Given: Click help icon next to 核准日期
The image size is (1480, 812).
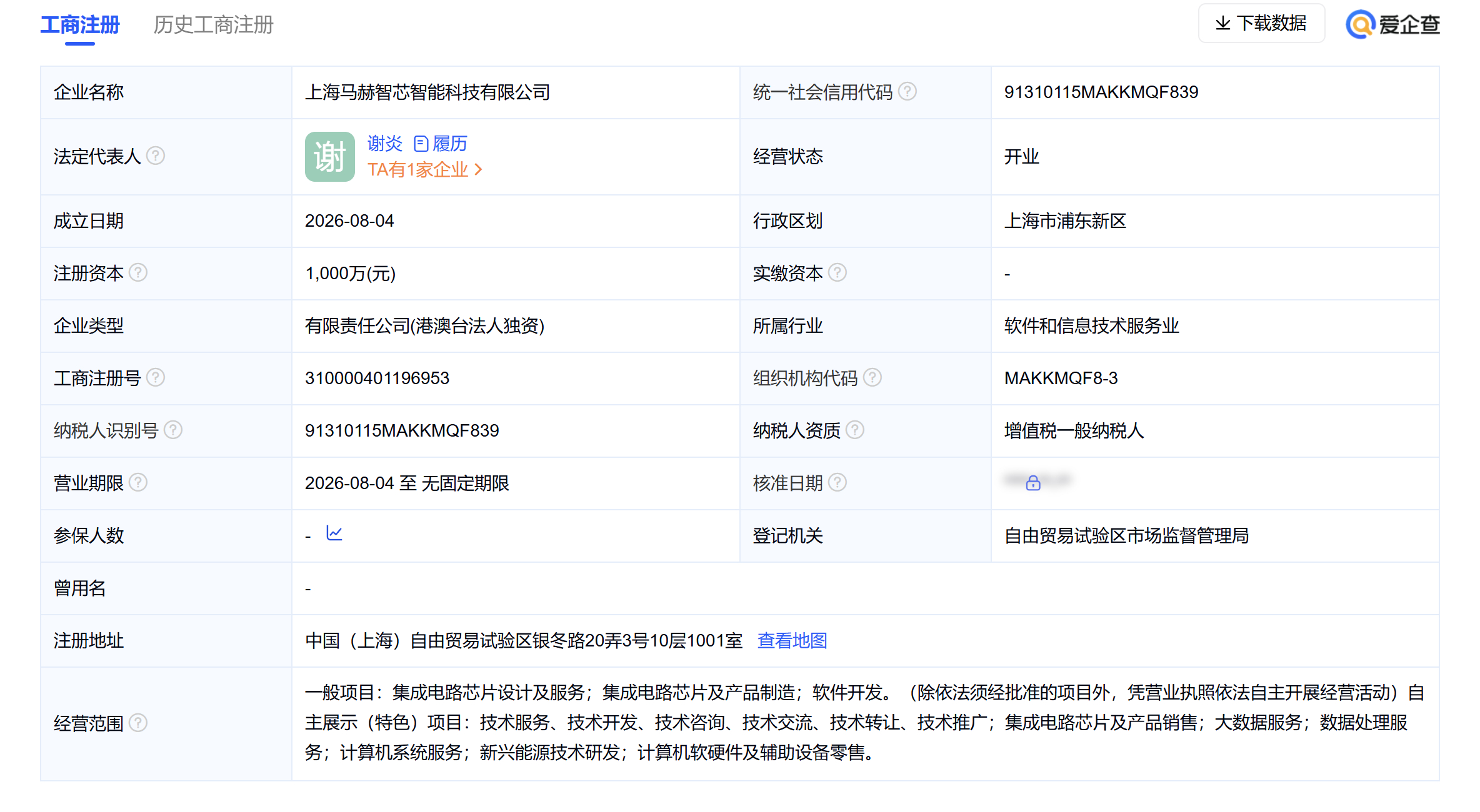Looking at the screenshot, I should point(837,483).
